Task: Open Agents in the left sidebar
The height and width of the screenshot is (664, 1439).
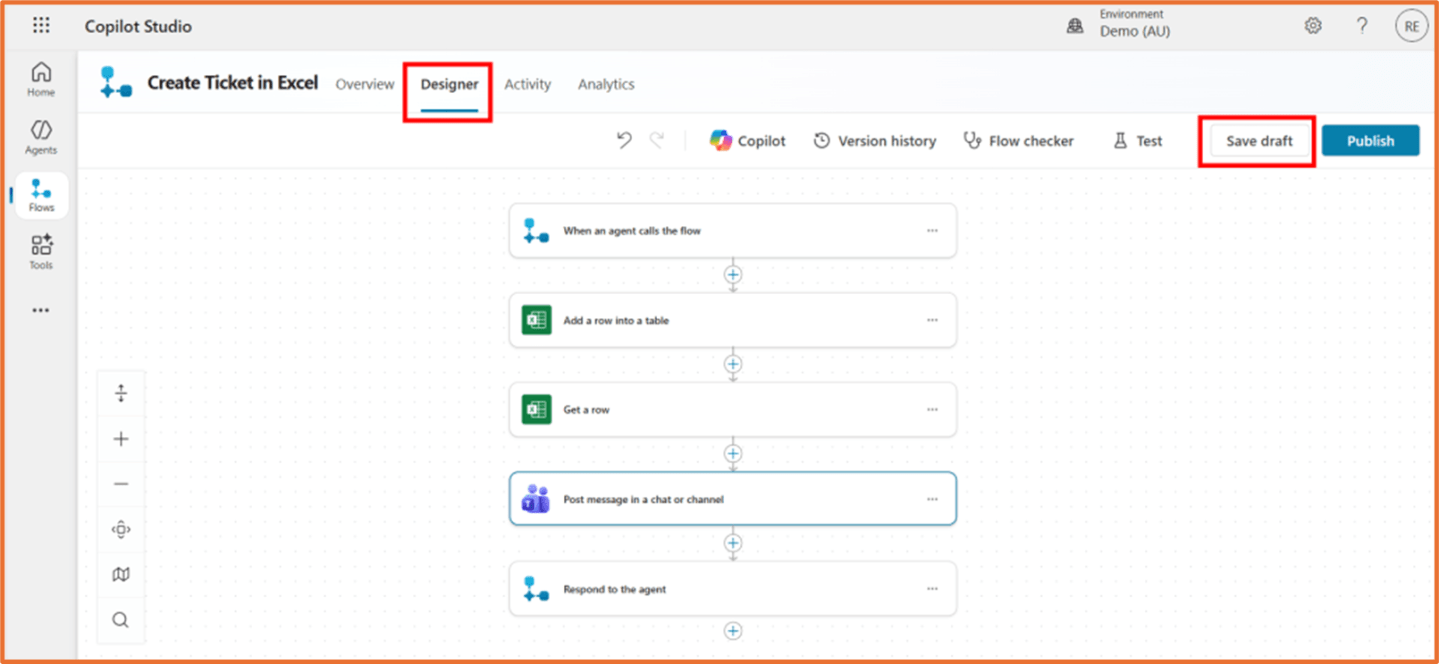Action: 41,137
